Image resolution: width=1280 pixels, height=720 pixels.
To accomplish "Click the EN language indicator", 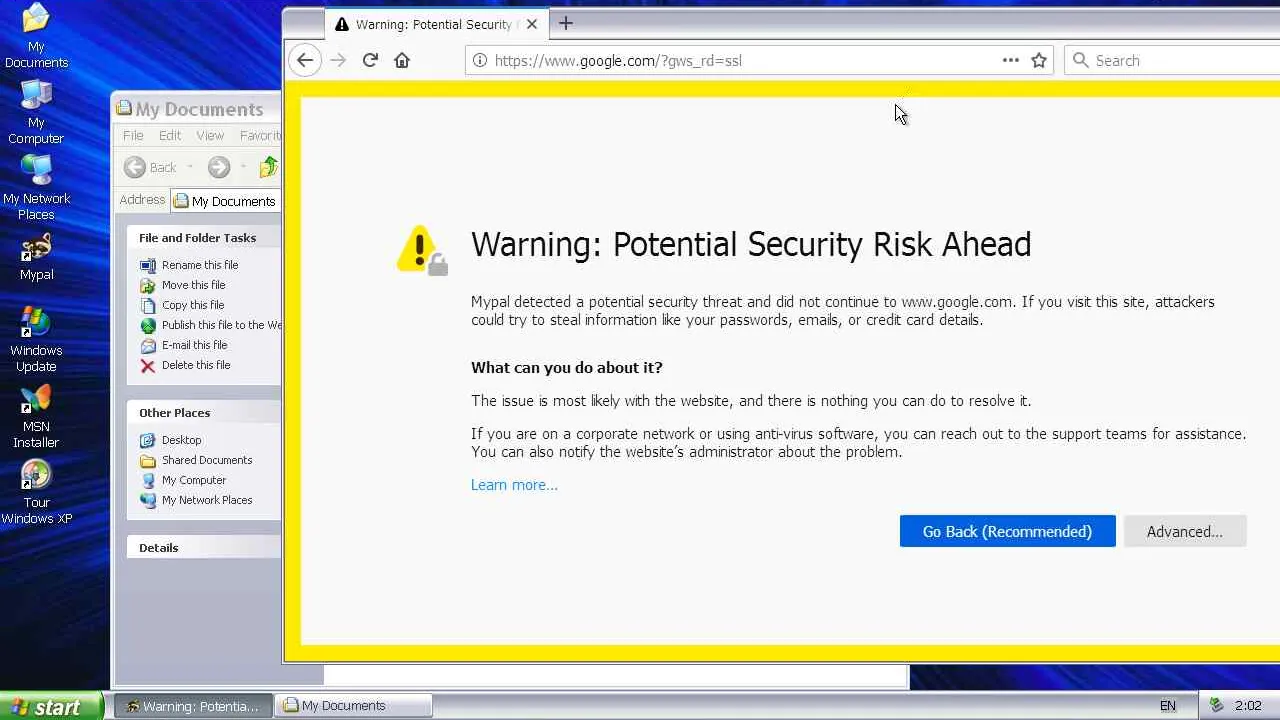I will click(x=1168, y=706).
